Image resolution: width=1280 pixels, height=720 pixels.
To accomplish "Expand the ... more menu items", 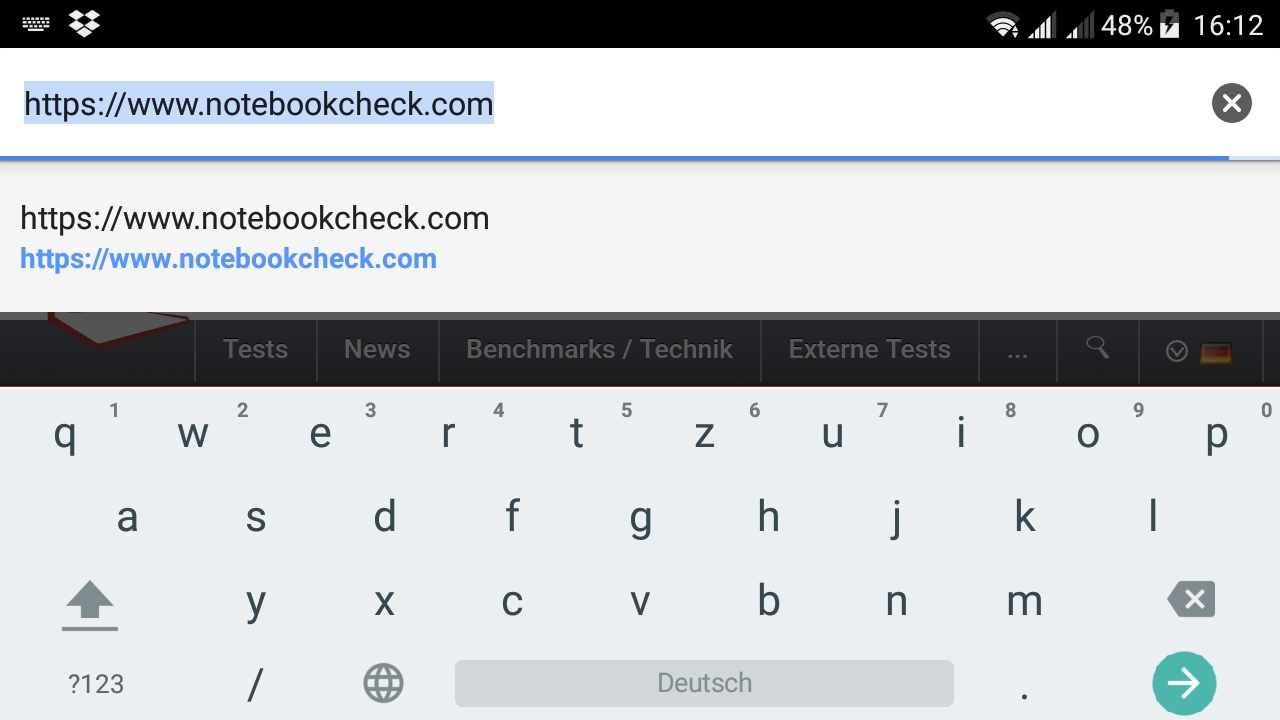I will (1017, 350).
